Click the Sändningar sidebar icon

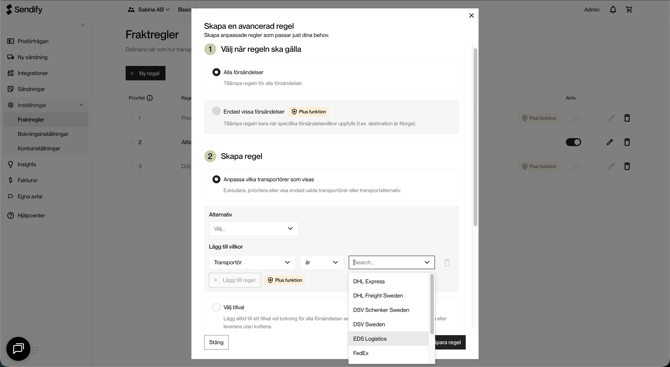(x=11, y=89)
